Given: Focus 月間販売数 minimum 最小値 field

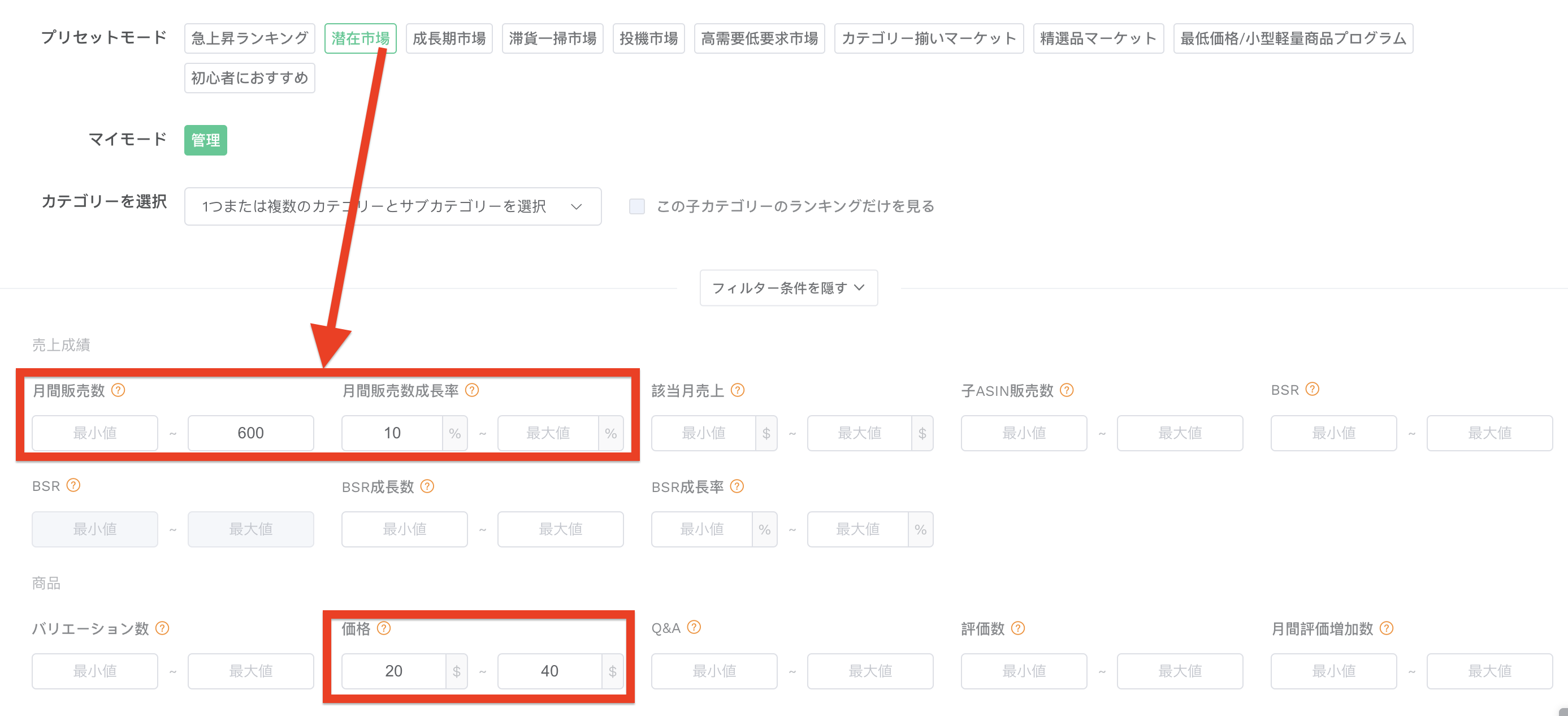Looking at the screenshot, I should pyautogui.click(x=95, y=433).
